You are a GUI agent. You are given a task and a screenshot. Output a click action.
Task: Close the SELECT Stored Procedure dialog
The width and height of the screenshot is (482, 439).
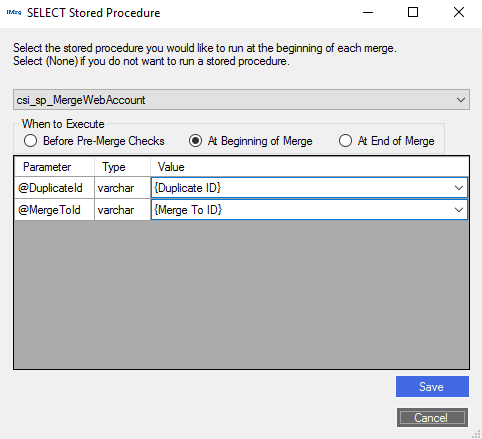(459, 12)
